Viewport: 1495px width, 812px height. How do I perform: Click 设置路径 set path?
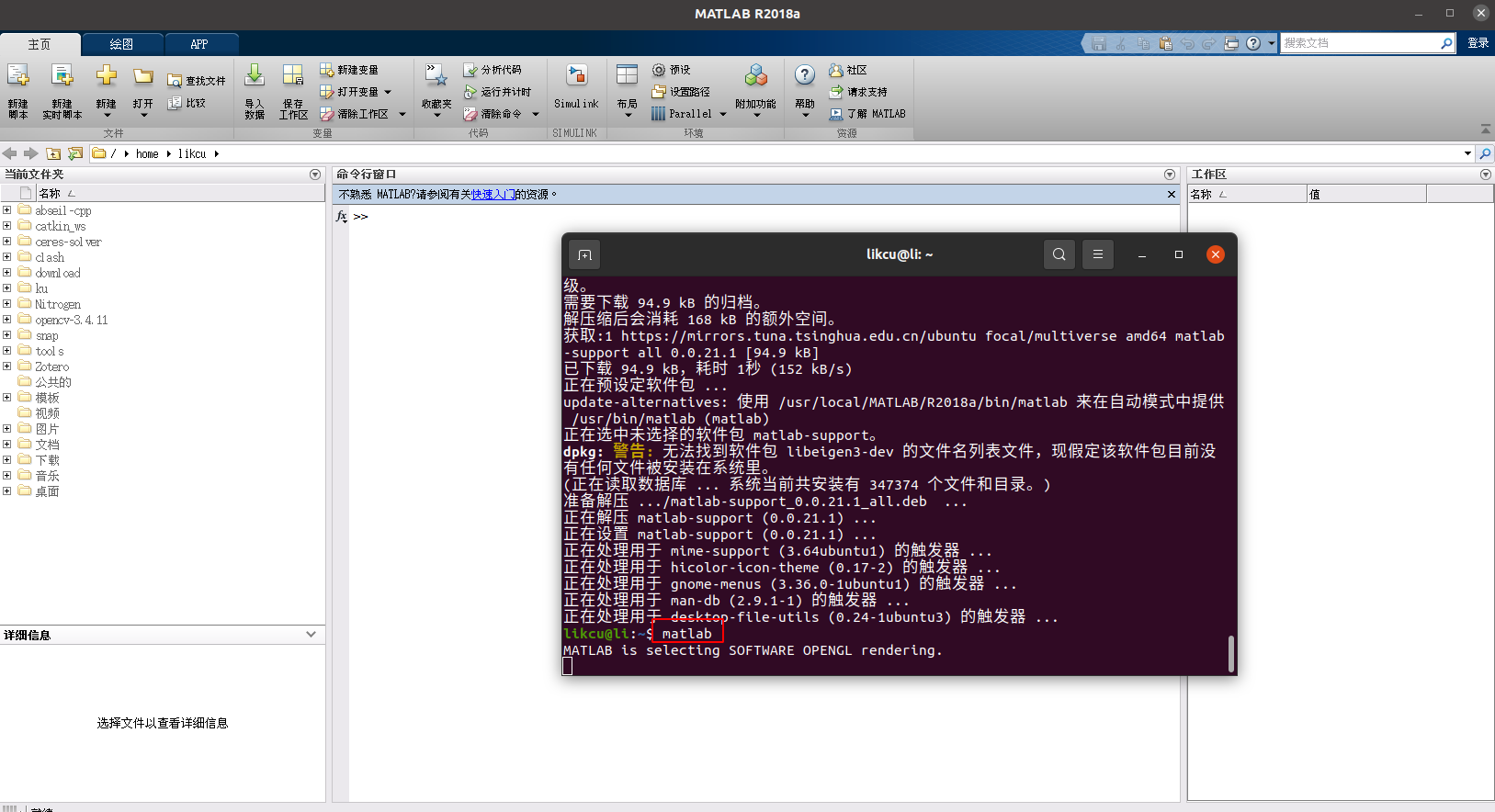681,92
